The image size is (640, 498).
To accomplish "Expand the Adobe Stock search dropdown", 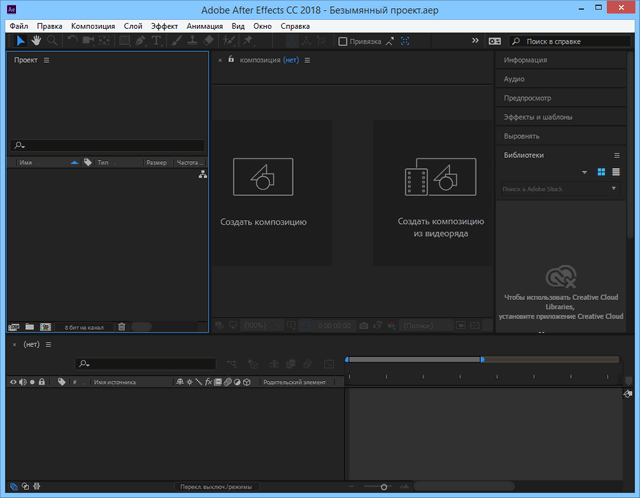I will click(x=613, y=188).
